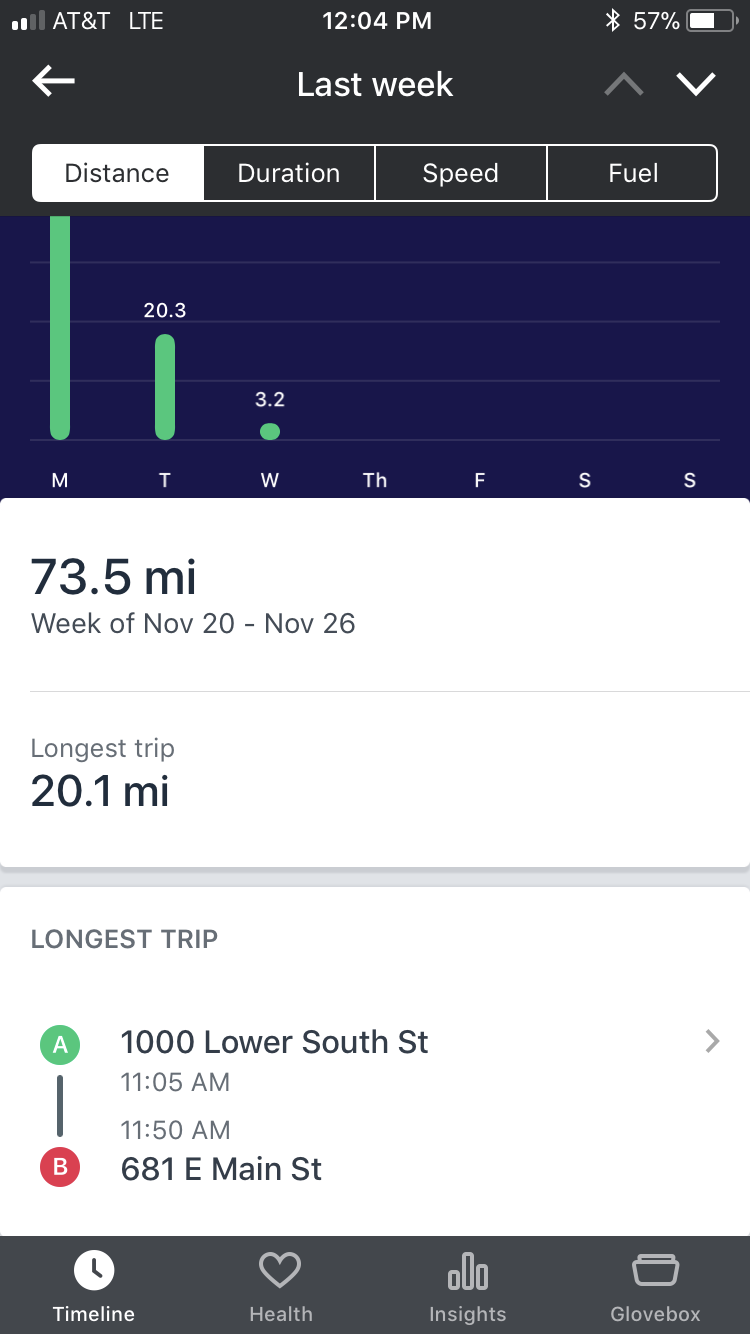The image size is (750, 1334).
Task: Tap Tuesday's 20.3 bar in chart
Action: tap(165, 386)
